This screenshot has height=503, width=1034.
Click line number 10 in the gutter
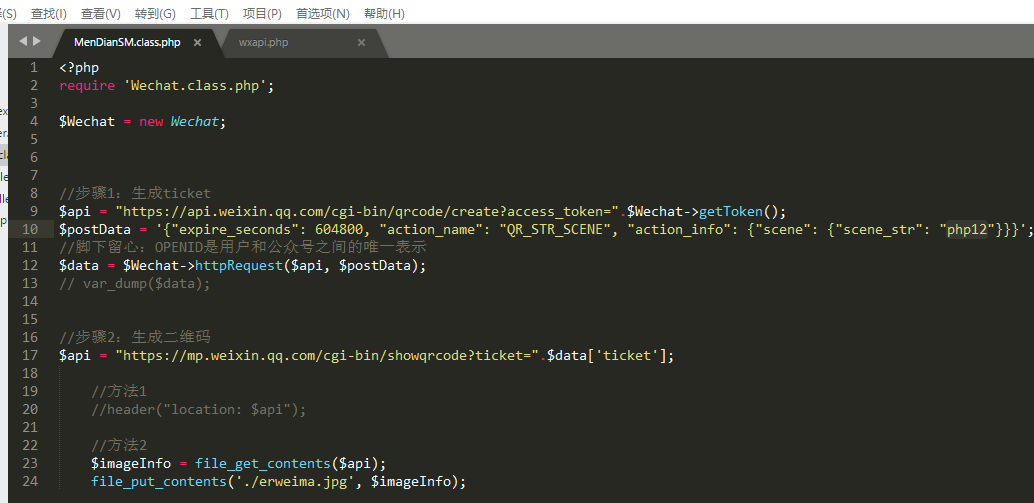pos(30,230)
